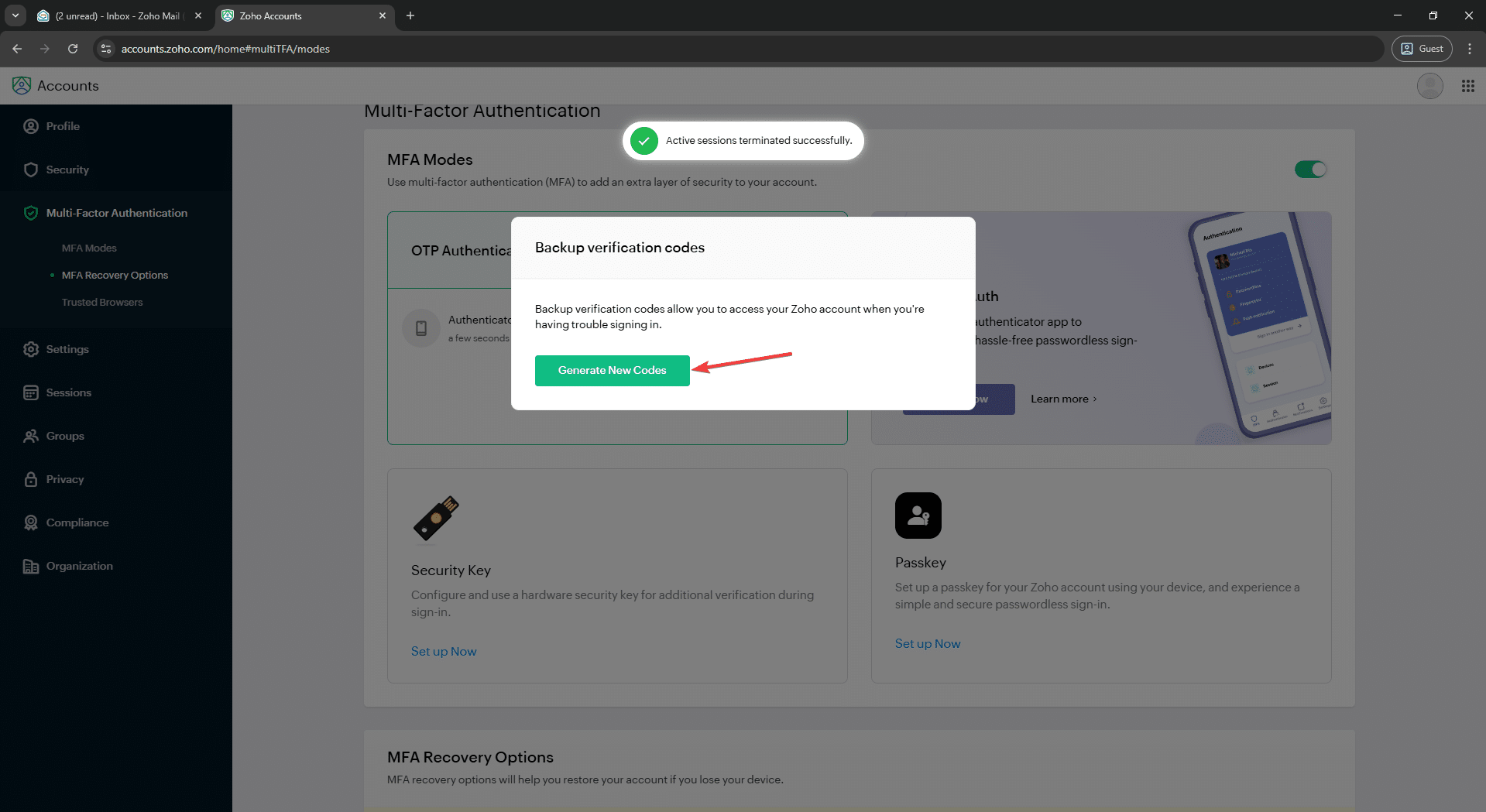The width and height of the screenshot is (1486, 812).
Task: Click the Privacy lock icon
Action: (x=31, y=479)
